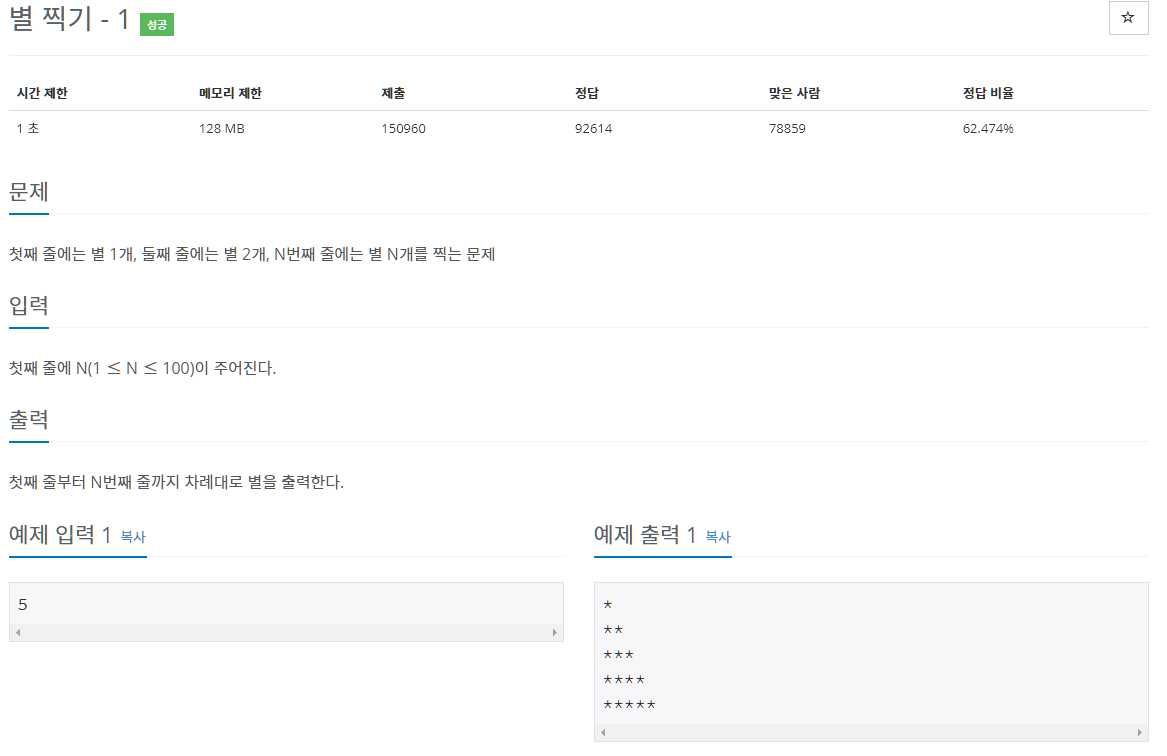
Task: Click the 128 MB memory value
Action: (222, 128)
